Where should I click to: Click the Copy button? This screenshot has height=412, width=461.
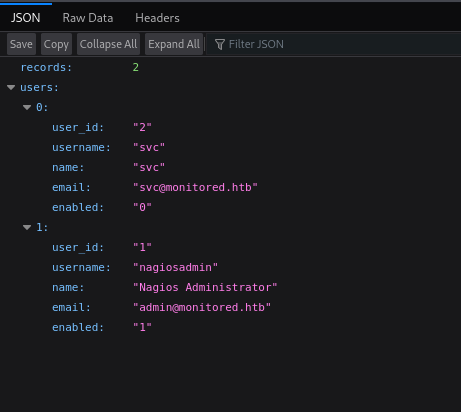click(x=56, y=44)
